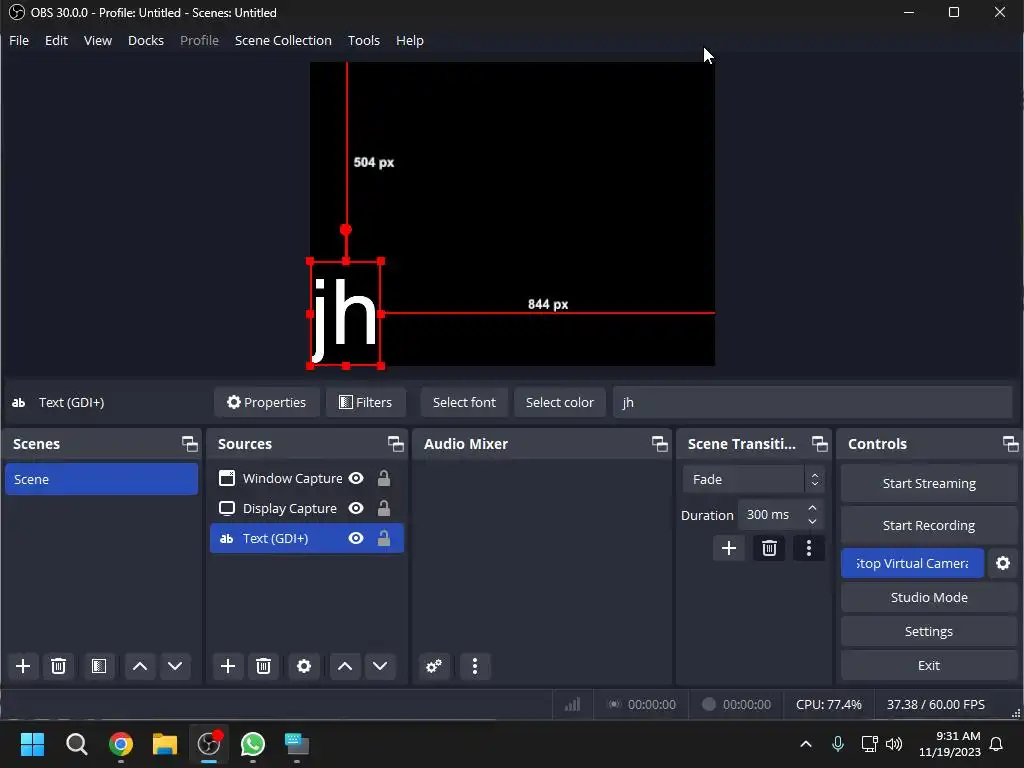This screenshot has height=768, width=1024.
Task: Open the Help menu
Action: click(x=409, y=40)
